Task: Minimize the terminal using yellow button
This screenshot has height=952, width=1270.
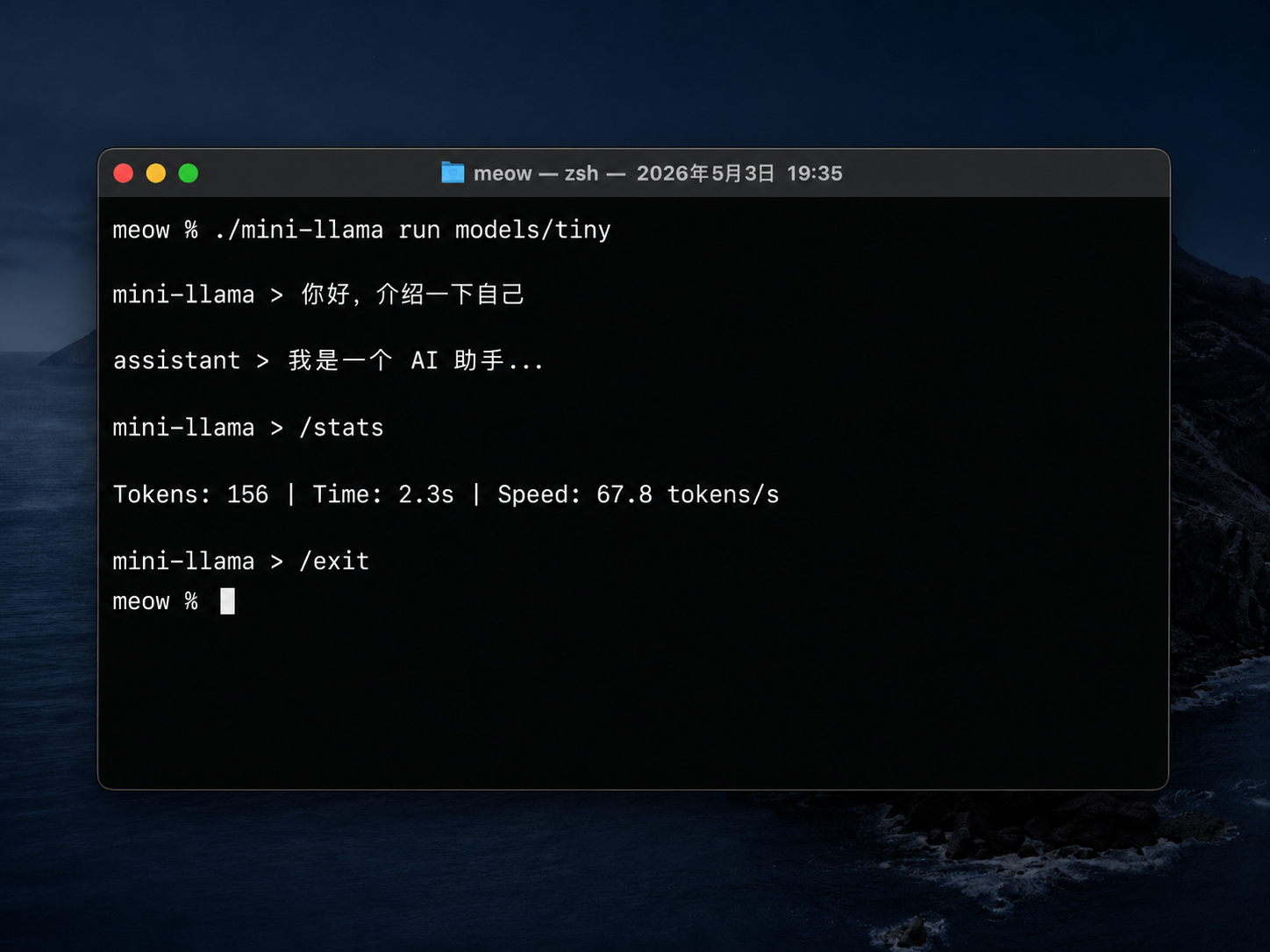Action: point(156,174)
